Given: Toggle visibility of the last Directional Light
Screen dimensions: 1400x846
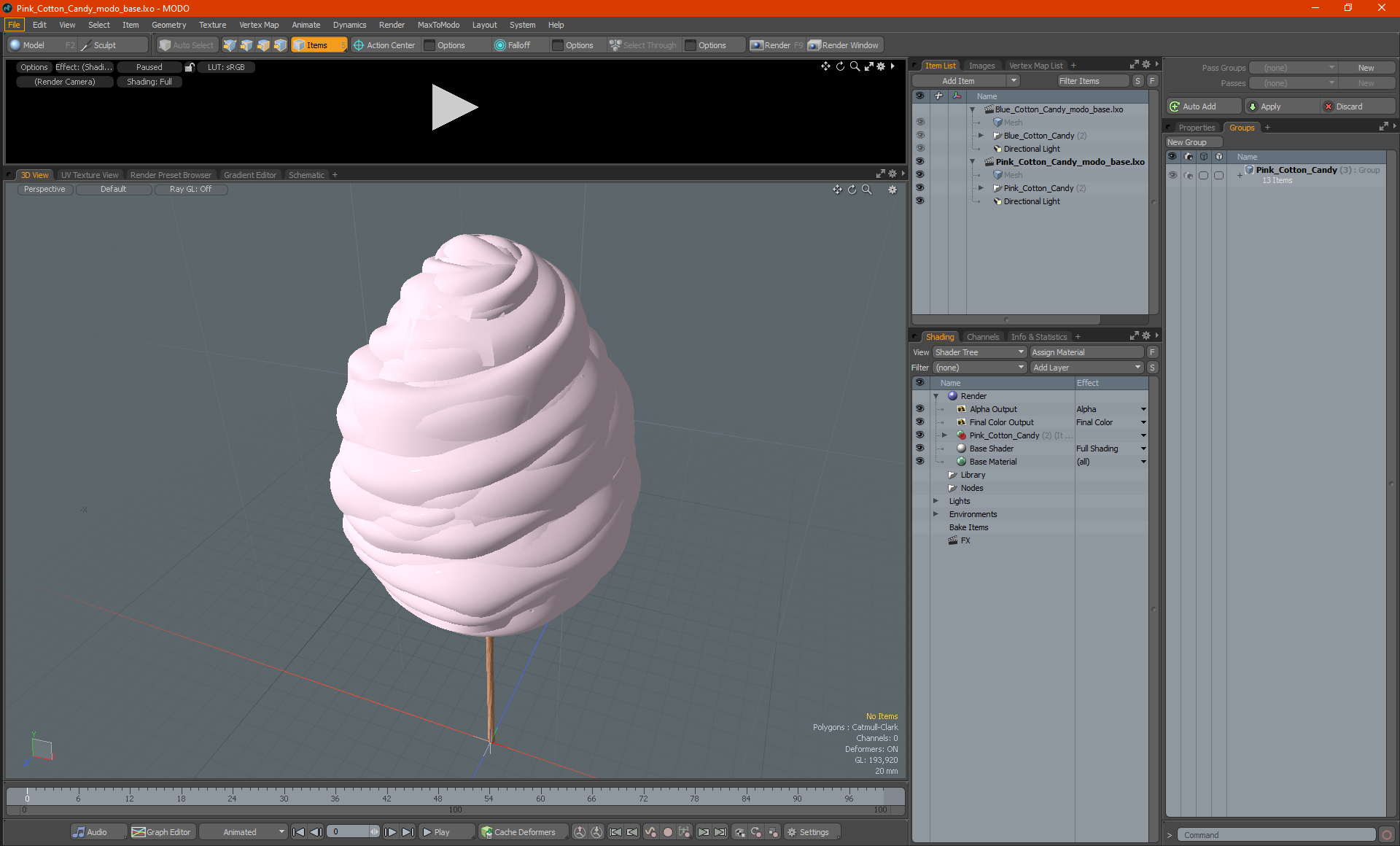Looking at the screenshot, I should tap(919, 201).
